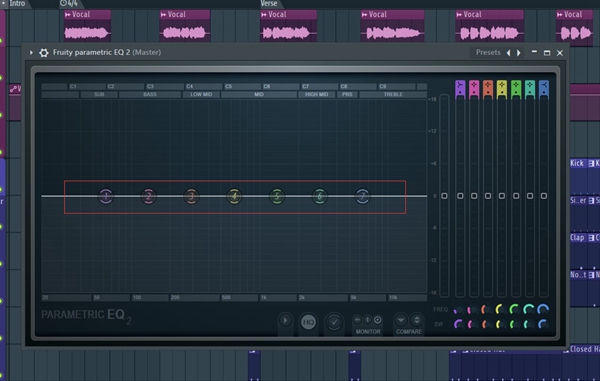Open the COMPARE down-arrow store button
The width and height of the screenshot is (600, 381).
coord(401,320)
